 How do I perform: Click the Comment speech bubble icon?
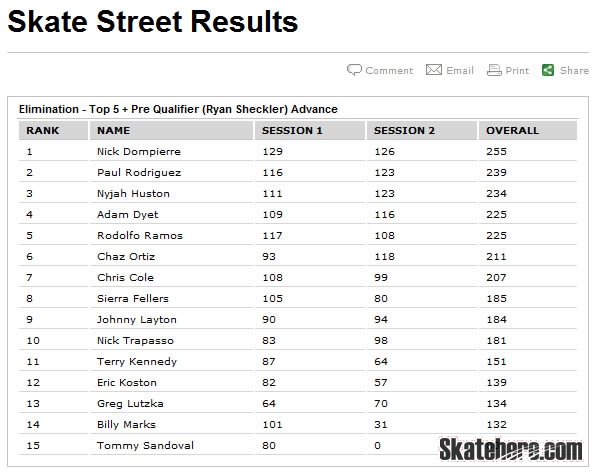pyautogui.click(x=354, y=70)
